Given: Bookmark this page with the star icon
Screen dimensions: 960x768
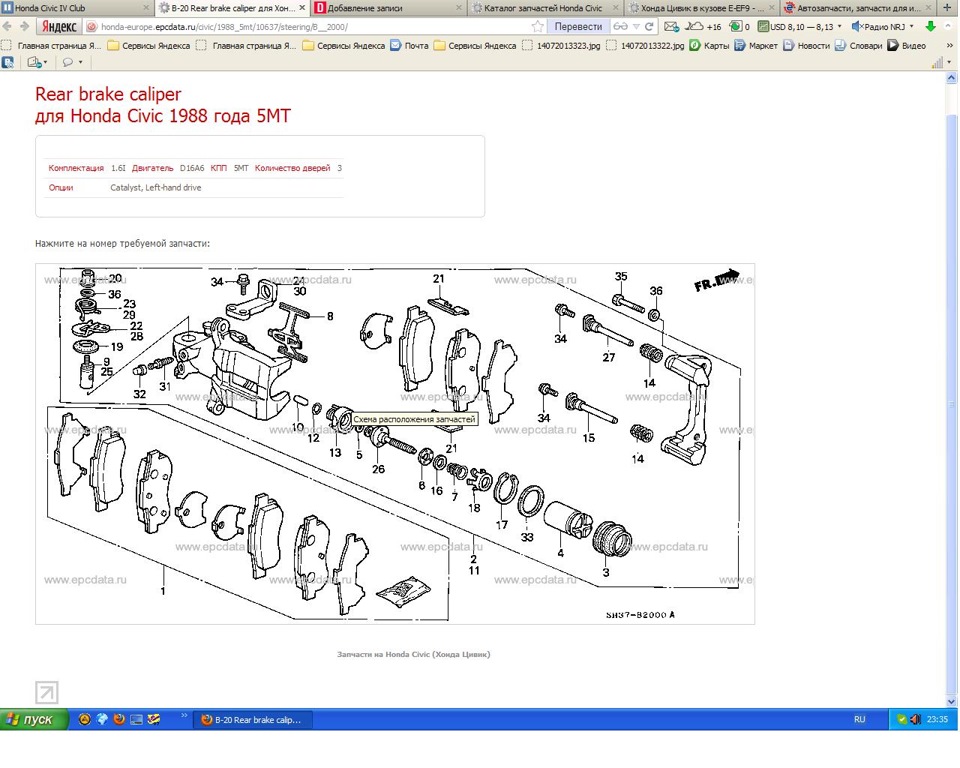Looking at the screenshot, I should pyautogui.click(x=537, y=26).
